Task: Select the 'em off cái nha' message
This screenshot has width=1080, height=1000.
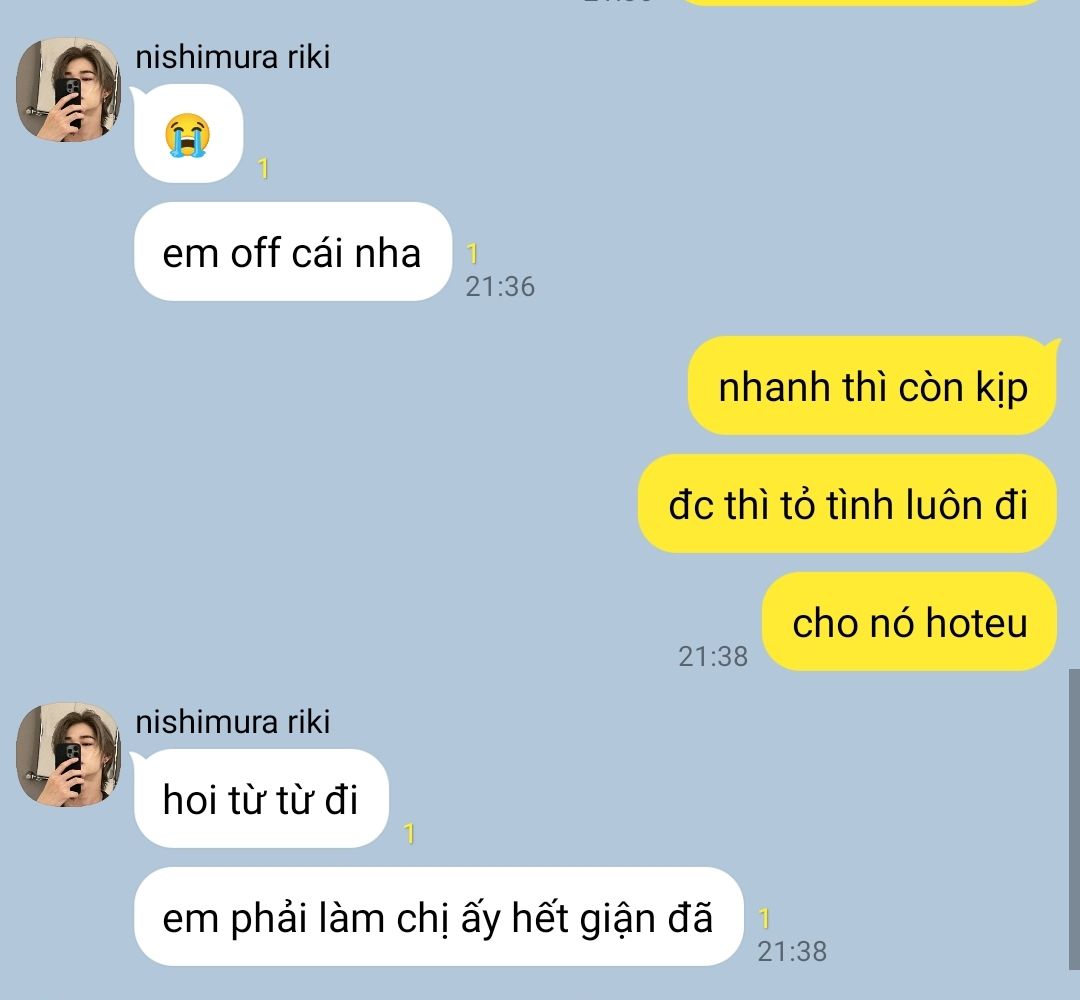Action: click(x=293, y=252)
